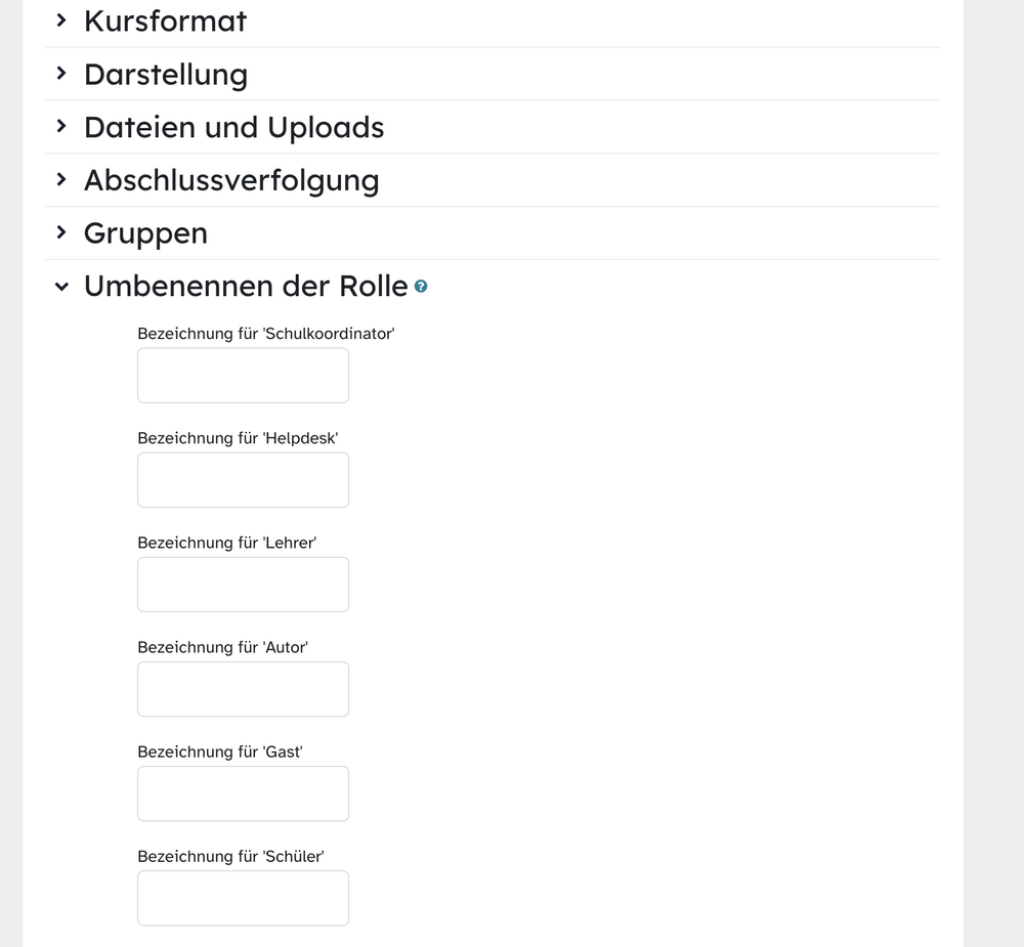
Task: Click the Autor role name input field
Action: pyautogui.click(x=242, y=688)
